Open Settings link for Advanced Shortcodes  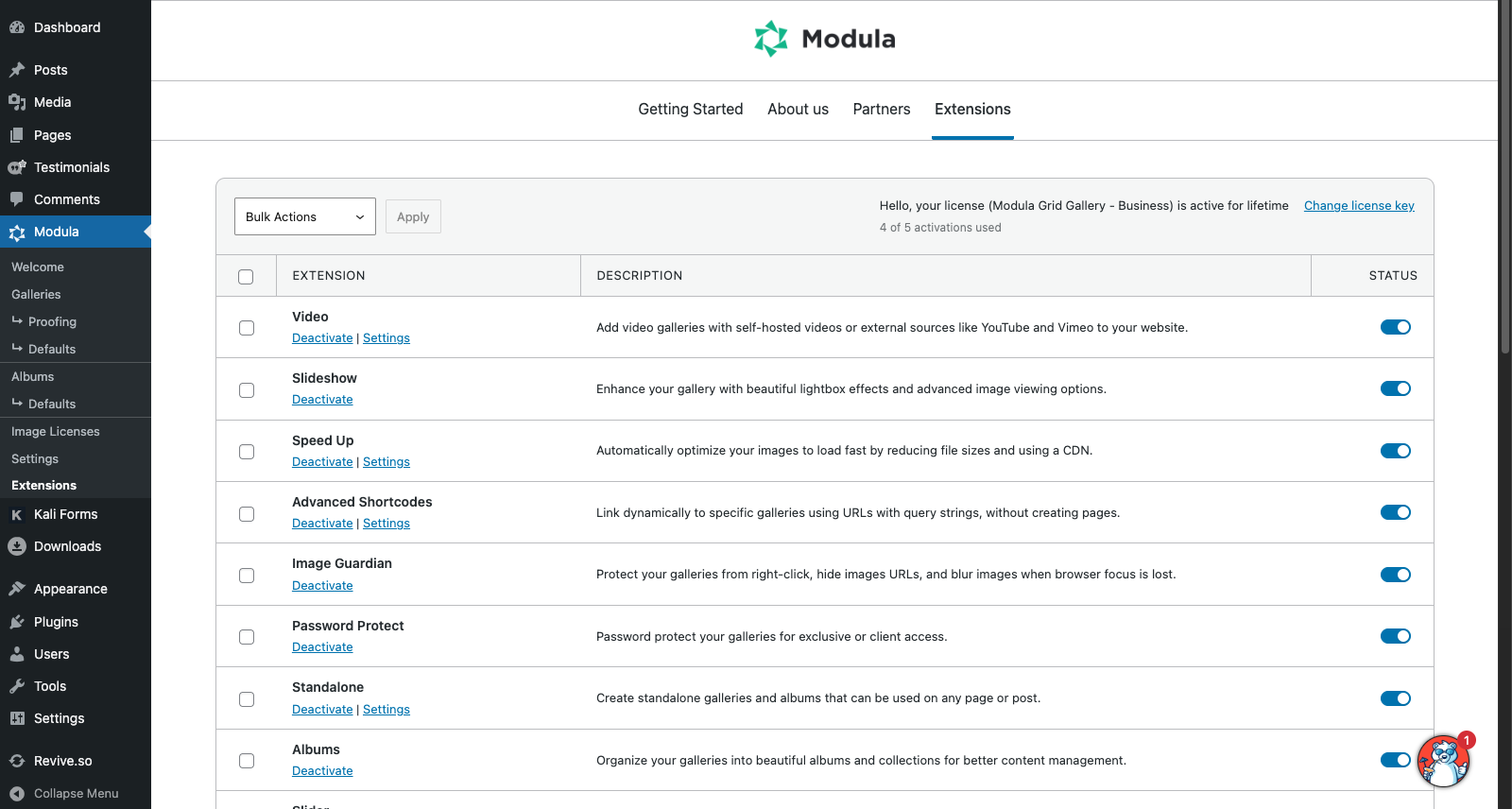pos(387,524)
